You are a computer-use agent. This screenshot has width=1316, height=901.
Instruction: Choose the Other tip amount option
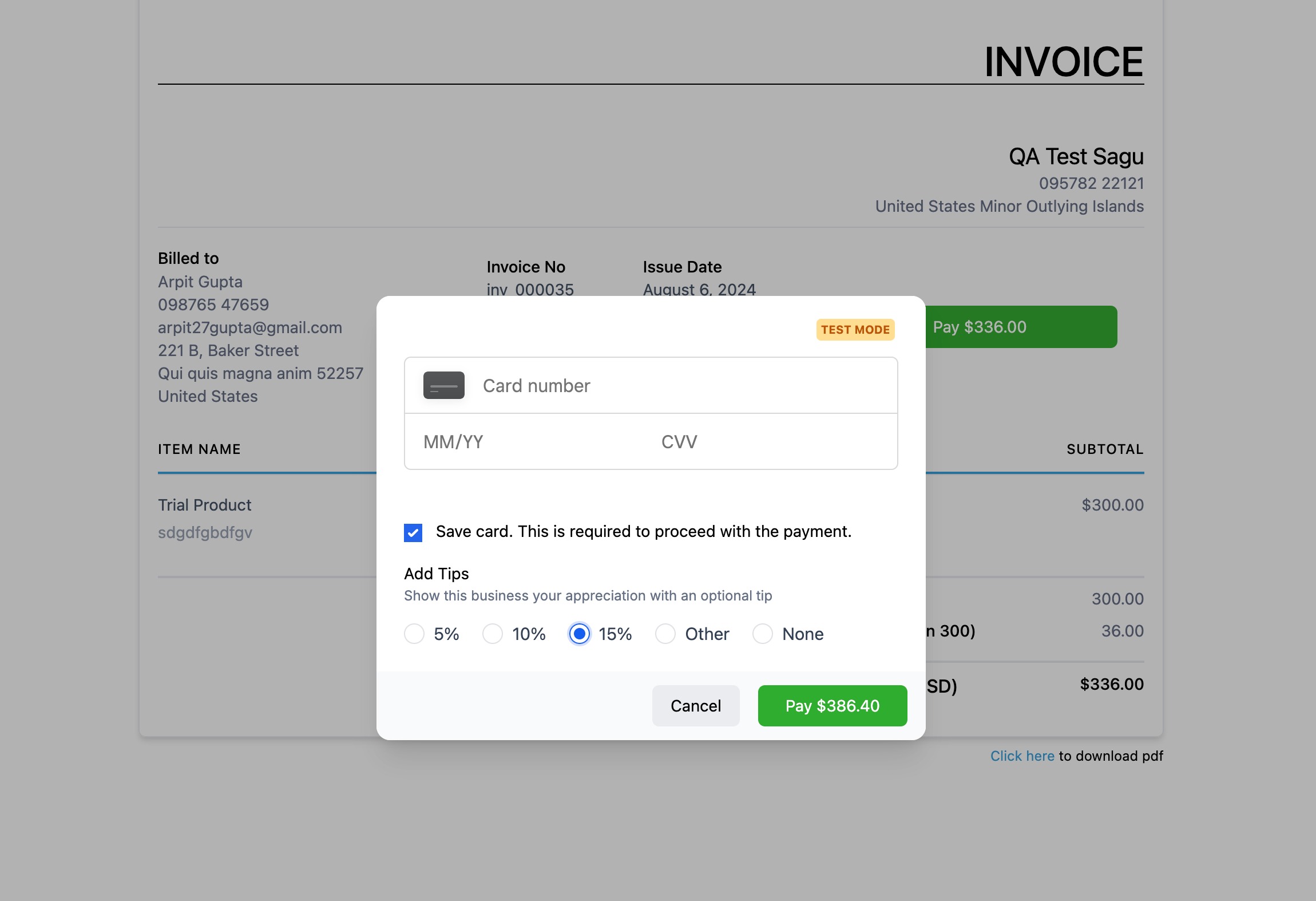[665, 634]
